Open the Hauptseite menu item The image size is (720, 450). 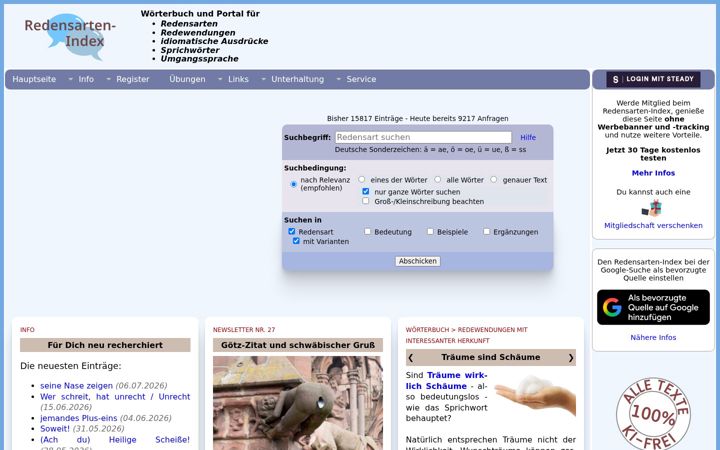click(x=34, y=79)
